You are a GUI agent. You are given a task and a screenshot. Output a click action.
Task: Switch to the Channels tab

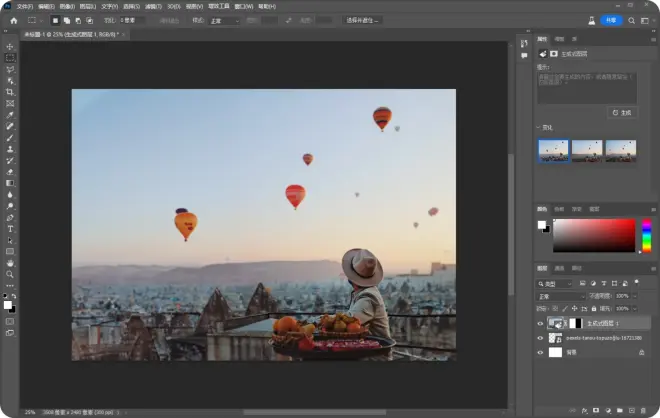click(x=559, y=269)
